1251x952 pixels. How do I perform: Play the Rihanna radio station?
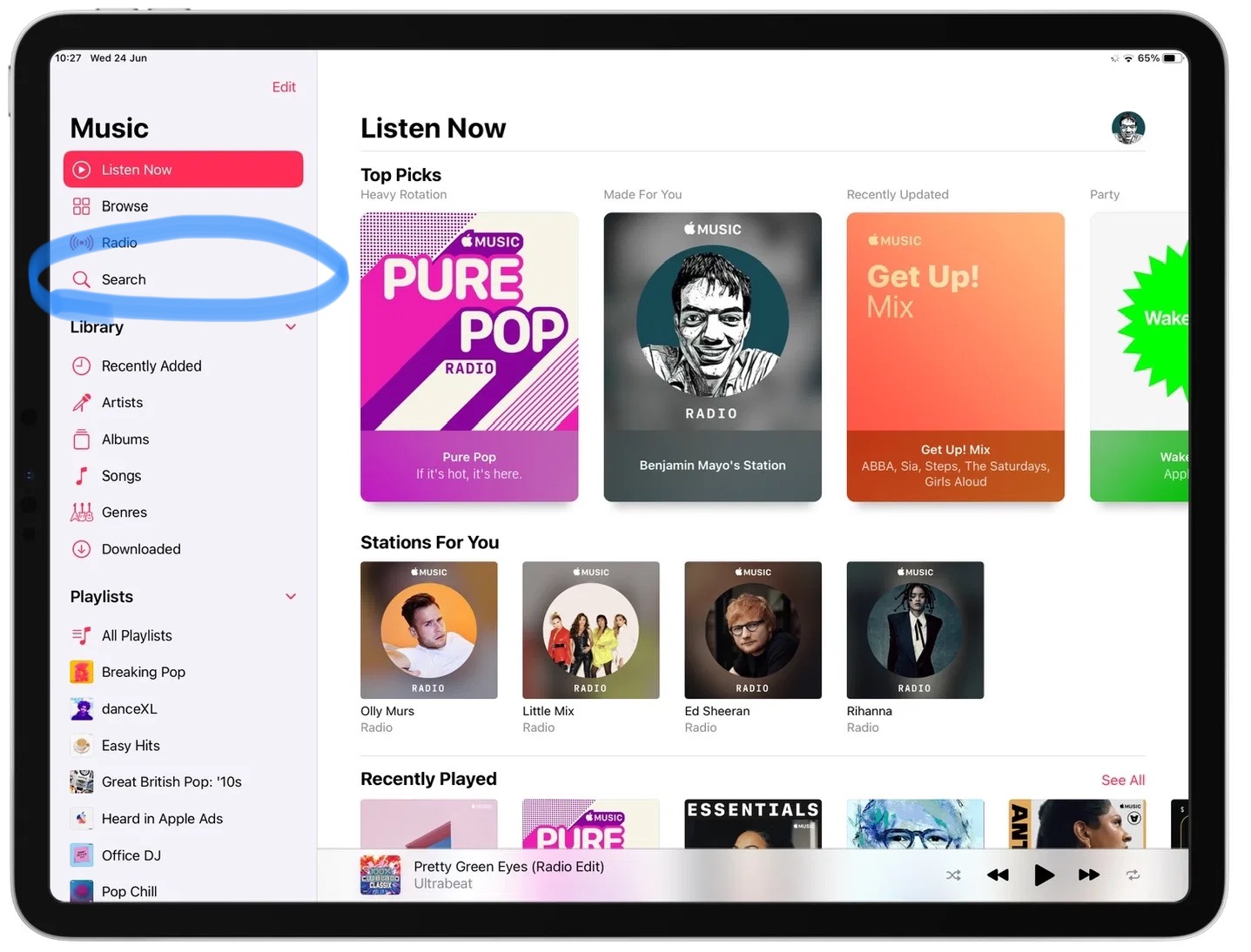915,630
